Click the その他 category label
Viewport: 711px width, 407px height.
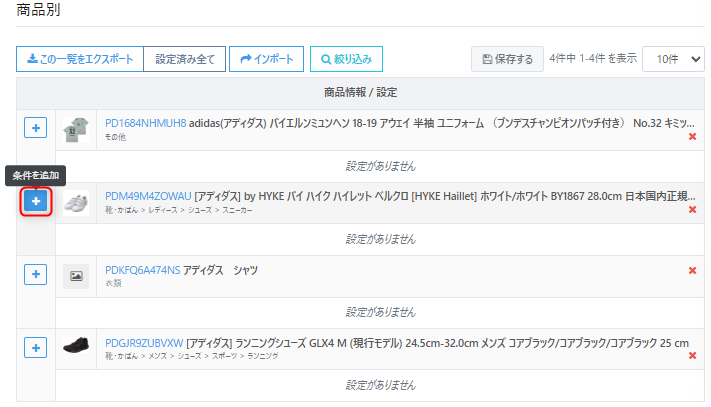[x=116, y=137]
